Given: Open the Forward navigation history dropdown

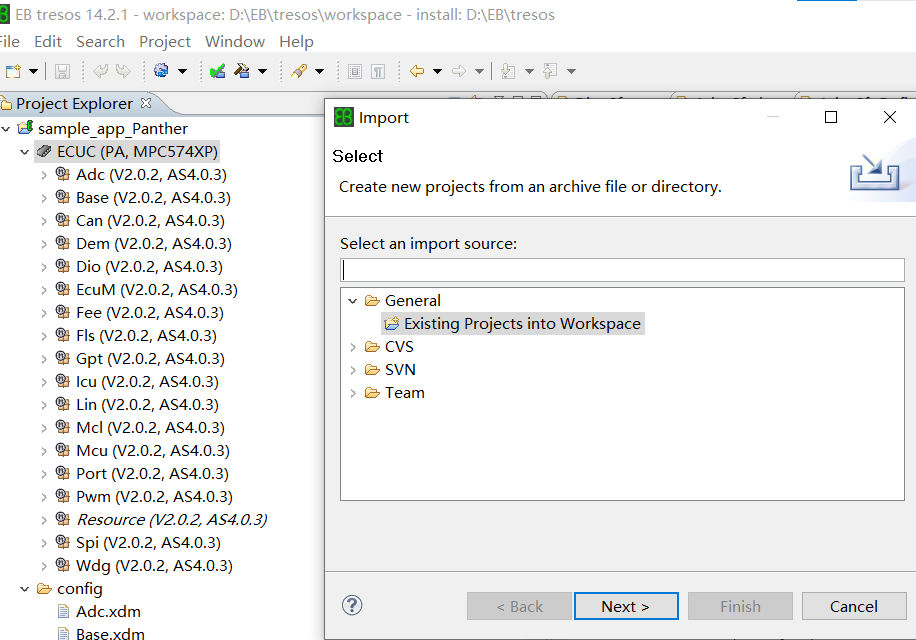Looking at the screenshot, I should pyautogui.click(x=479, y=72).
